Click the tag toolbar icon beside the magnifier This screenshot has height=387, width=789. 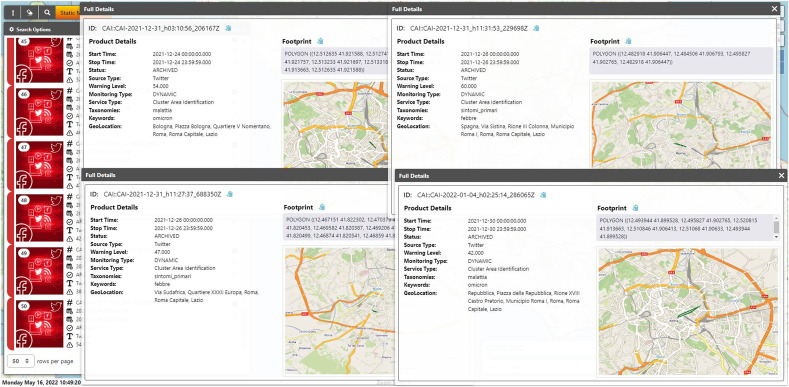pos(30,13)
